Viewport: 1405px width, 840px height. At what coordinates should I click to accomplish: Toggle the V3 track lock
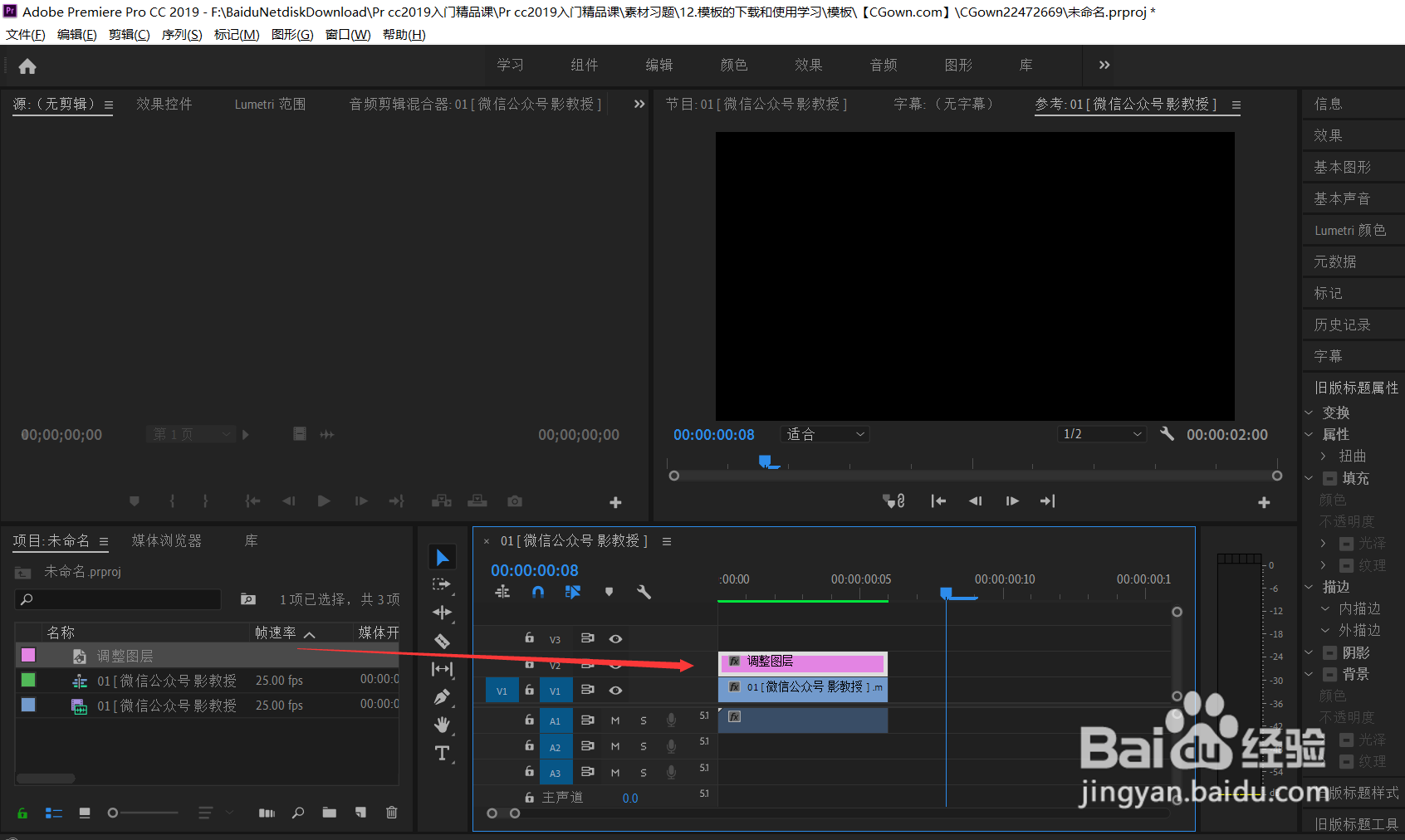529,637
